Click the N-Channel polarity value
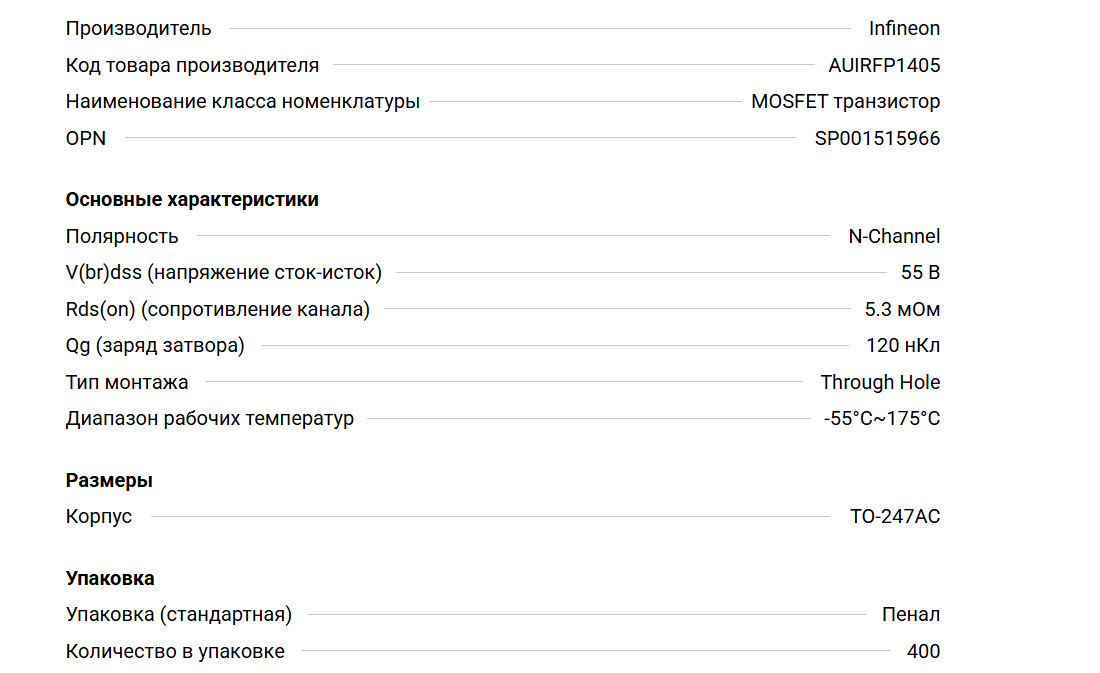The width and height of the screenshot is (1100, 673). point(894,236)
